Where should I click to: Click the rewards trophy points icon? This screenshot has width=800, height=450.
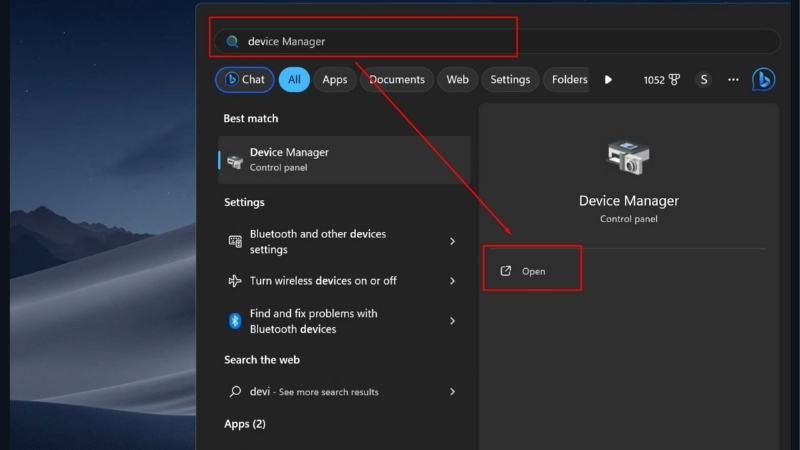coord(675,80)
